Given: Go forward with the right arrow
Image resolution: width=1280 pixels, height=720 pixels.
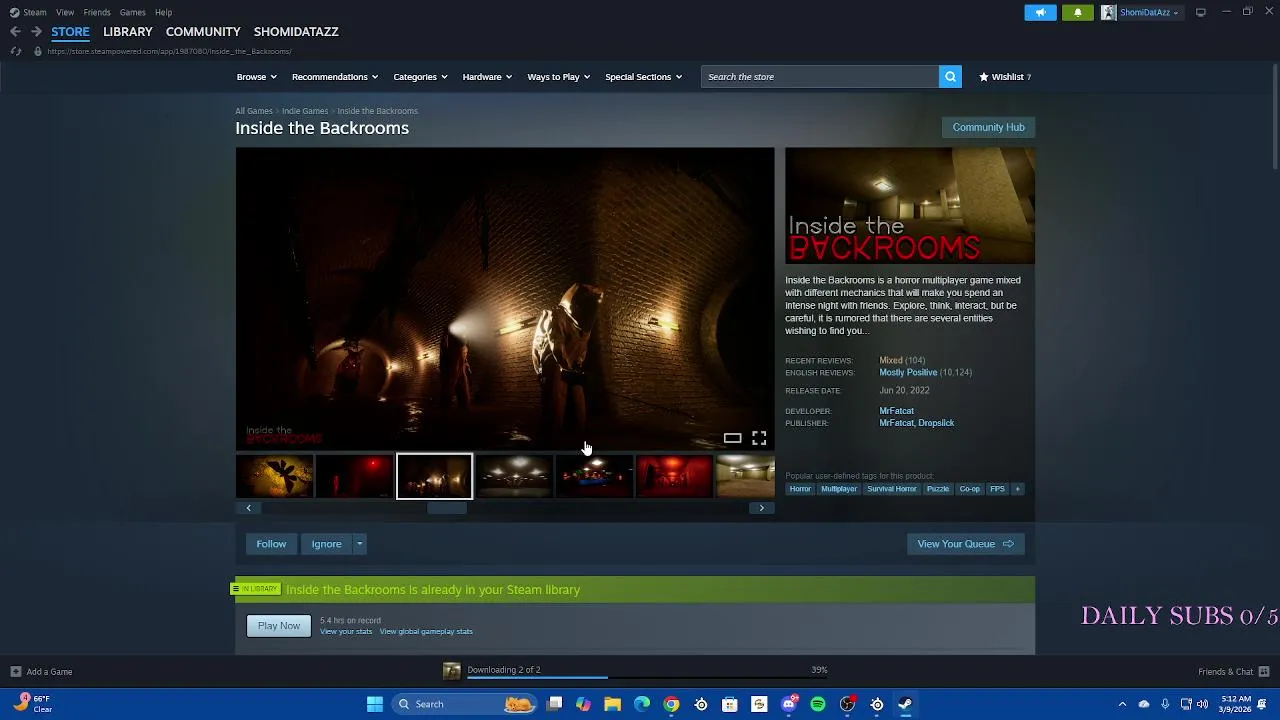Looking at the screenshot, I should [36, 32].
